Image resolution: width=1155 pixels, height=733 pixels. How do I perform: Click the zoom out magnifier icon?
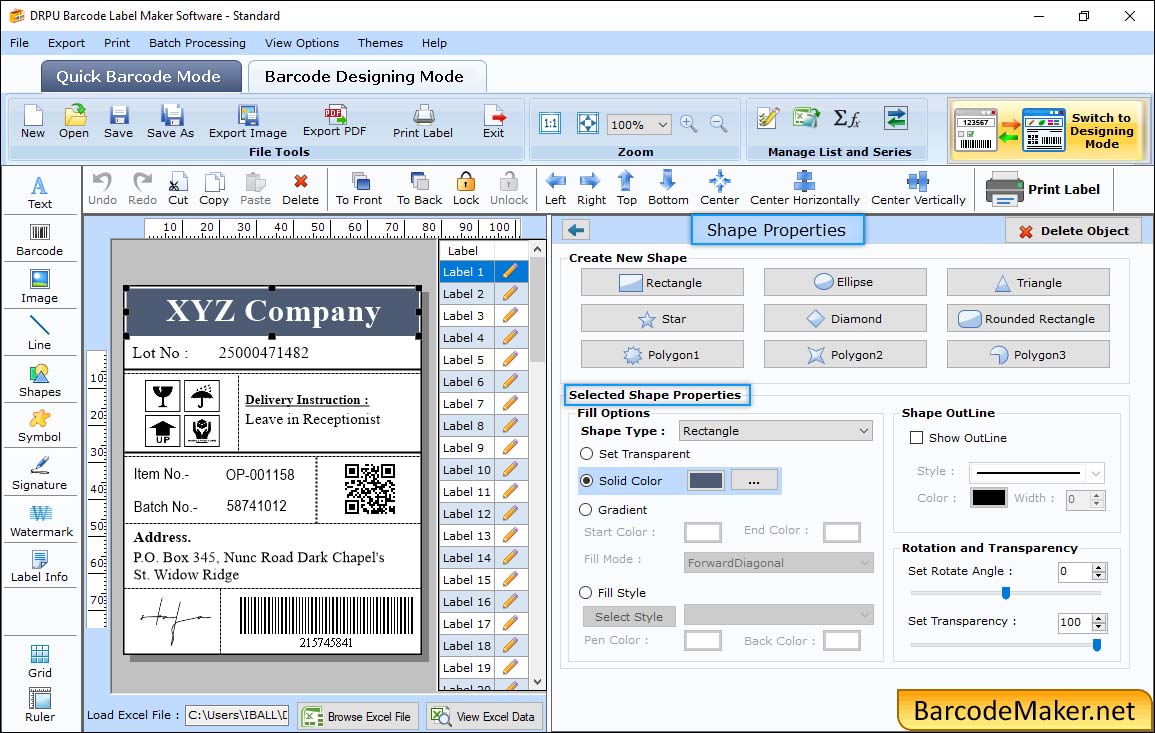pos(719,124)
